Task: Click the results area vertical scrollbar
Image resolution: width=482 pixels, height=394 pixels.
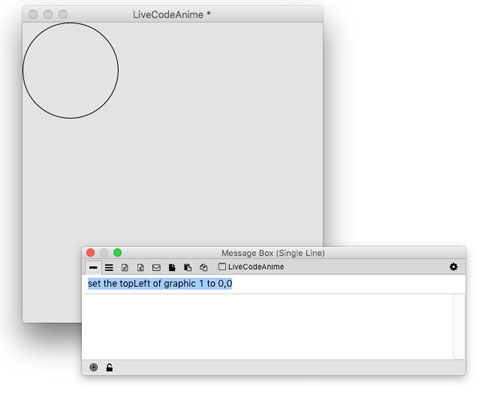Action: pyautogui.click(x=459, y=327)
